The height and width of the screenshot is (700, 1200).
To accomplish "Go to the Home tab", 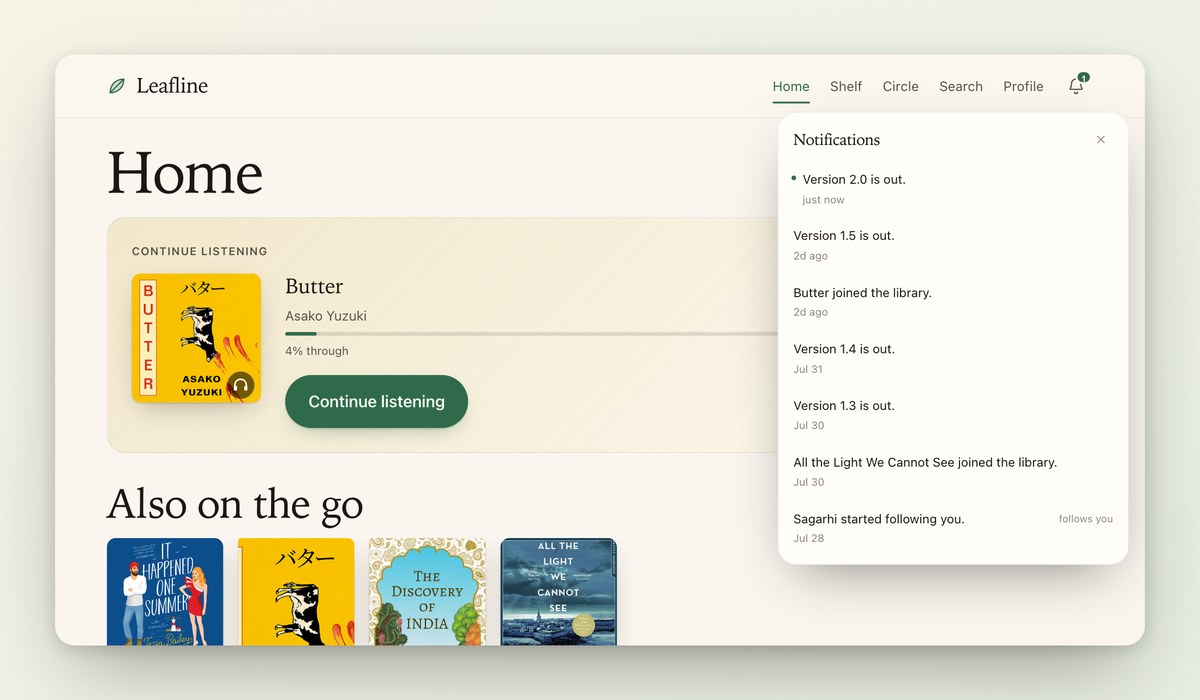I will 791,86.
